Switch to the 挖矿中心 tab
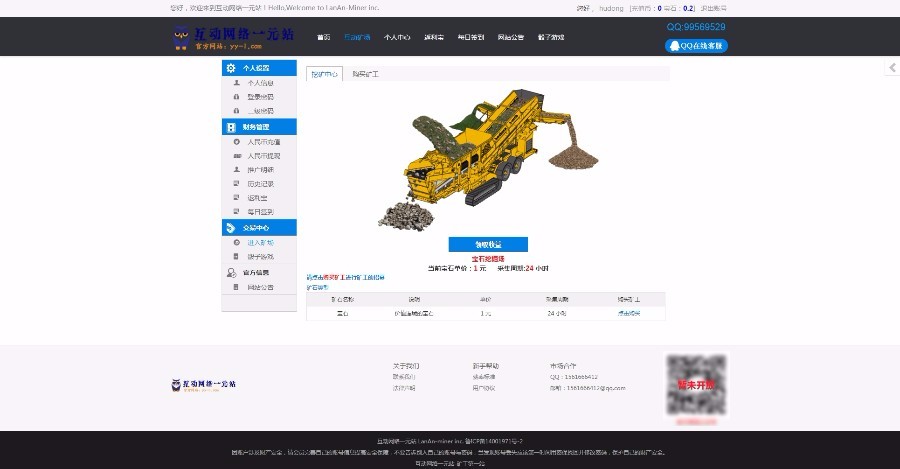This screenshot has height=469, width=900. coord(324,74)
